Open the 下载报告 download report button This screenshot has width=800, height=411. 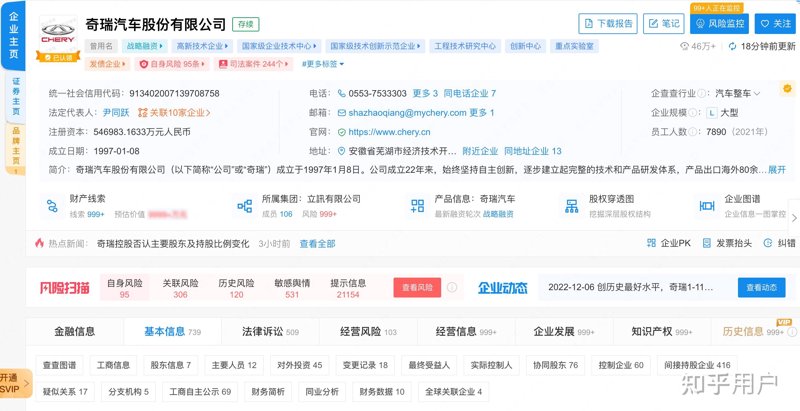[x=608, y=23]
